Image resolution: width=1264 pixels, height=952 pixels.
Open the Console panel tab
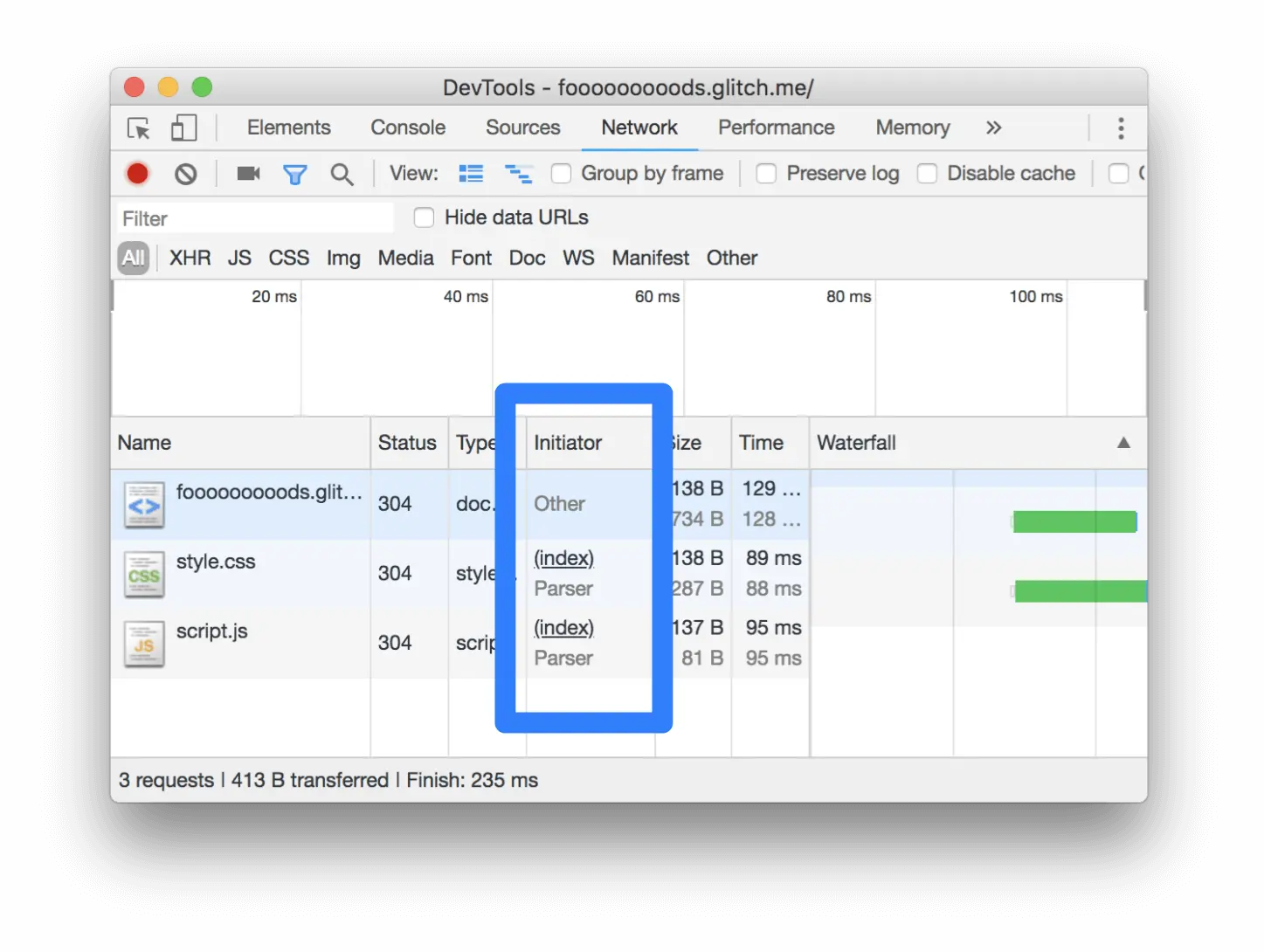(x=408, y=128)
